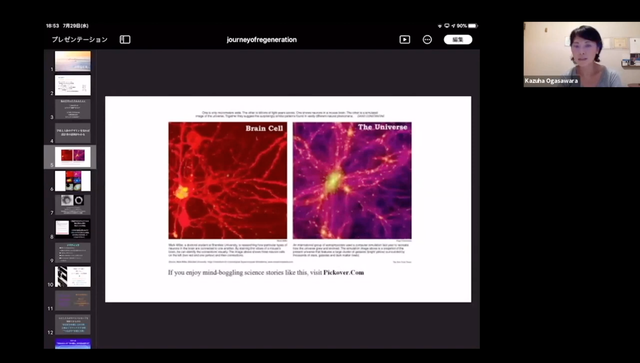Click The Universe image on slide
Viewport: 640px width, 363px height.
[x=352, y=180]
